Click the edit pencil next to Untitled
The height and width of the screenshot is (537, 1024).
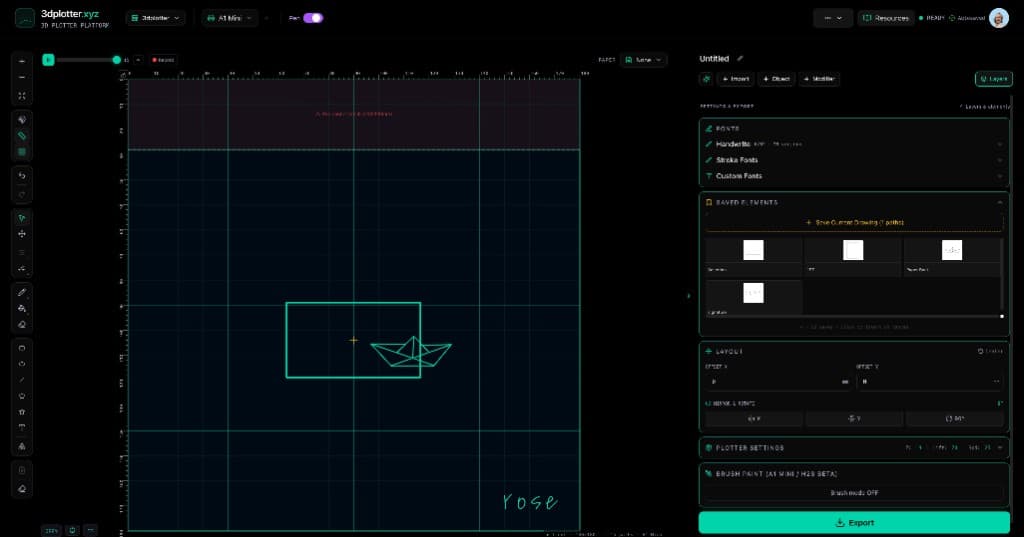pyautogui.click(x=740, y=59)
